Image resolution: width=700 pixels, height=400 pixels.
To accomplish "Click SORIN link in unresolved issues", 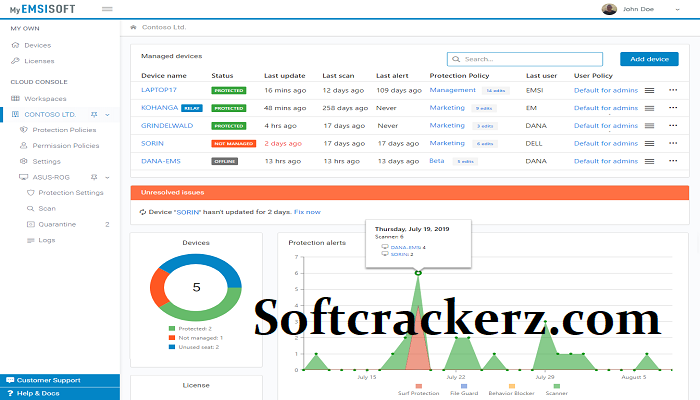I will click(188, 212).
